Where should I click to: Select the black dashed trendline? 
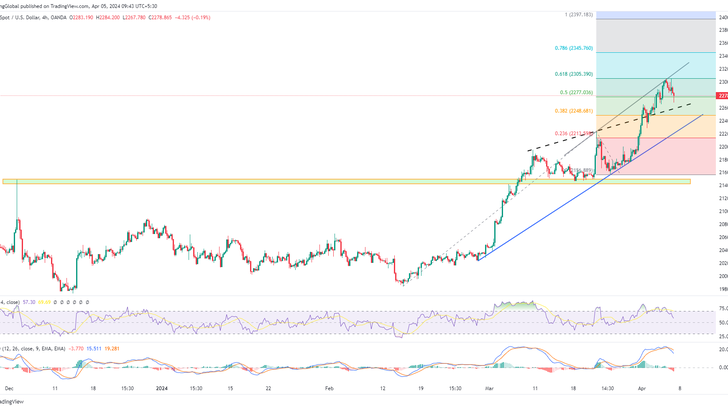click(609, 127)
